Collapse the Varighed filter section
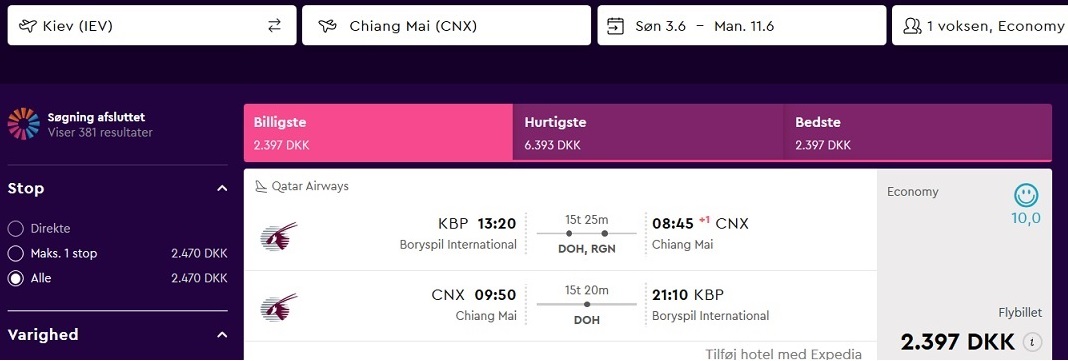The height and width of the screenshot is (361, 1068). [x=221, y=334]
